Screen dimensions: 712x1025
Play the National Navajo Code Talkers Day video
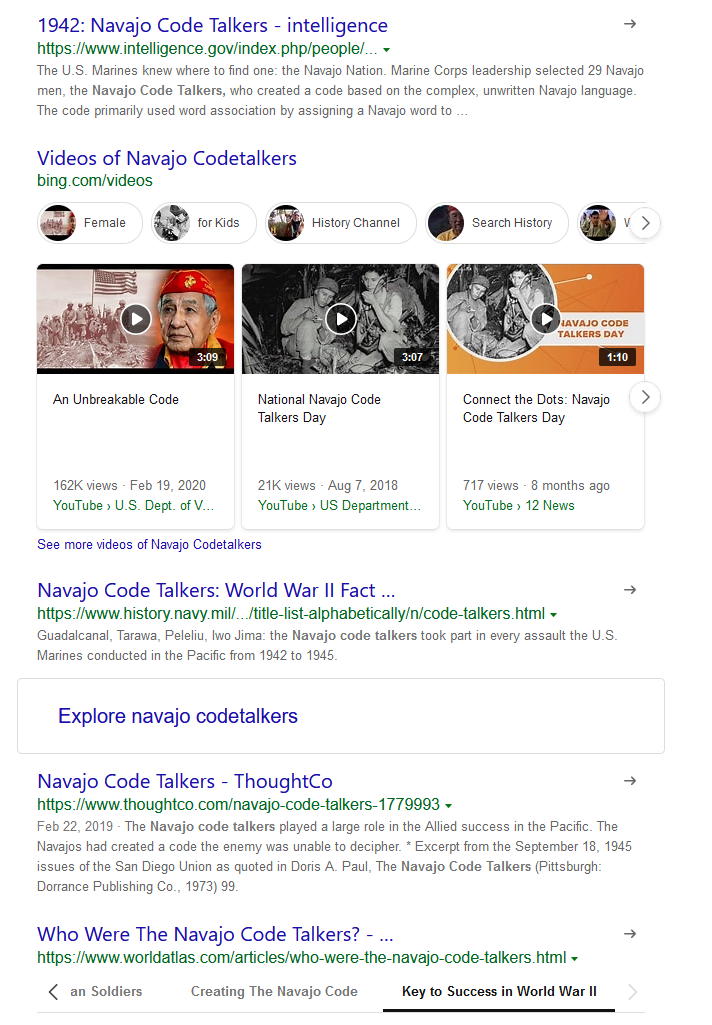click(341, 319)
